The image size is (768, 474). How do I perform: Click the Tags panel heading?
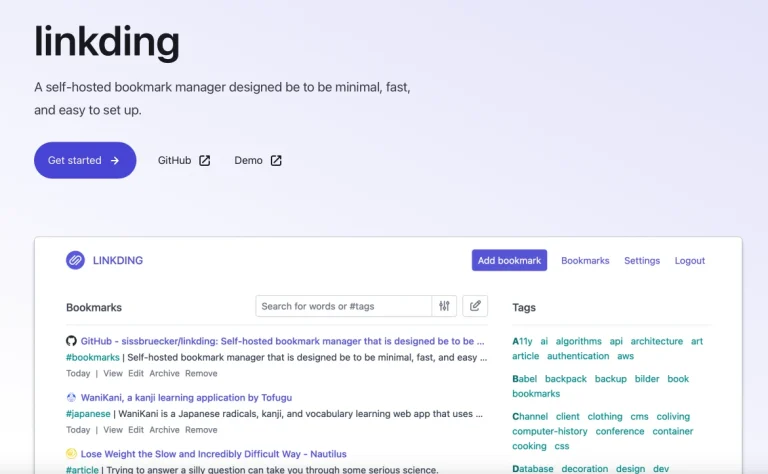pyautogui.click(x=524, y=308)
